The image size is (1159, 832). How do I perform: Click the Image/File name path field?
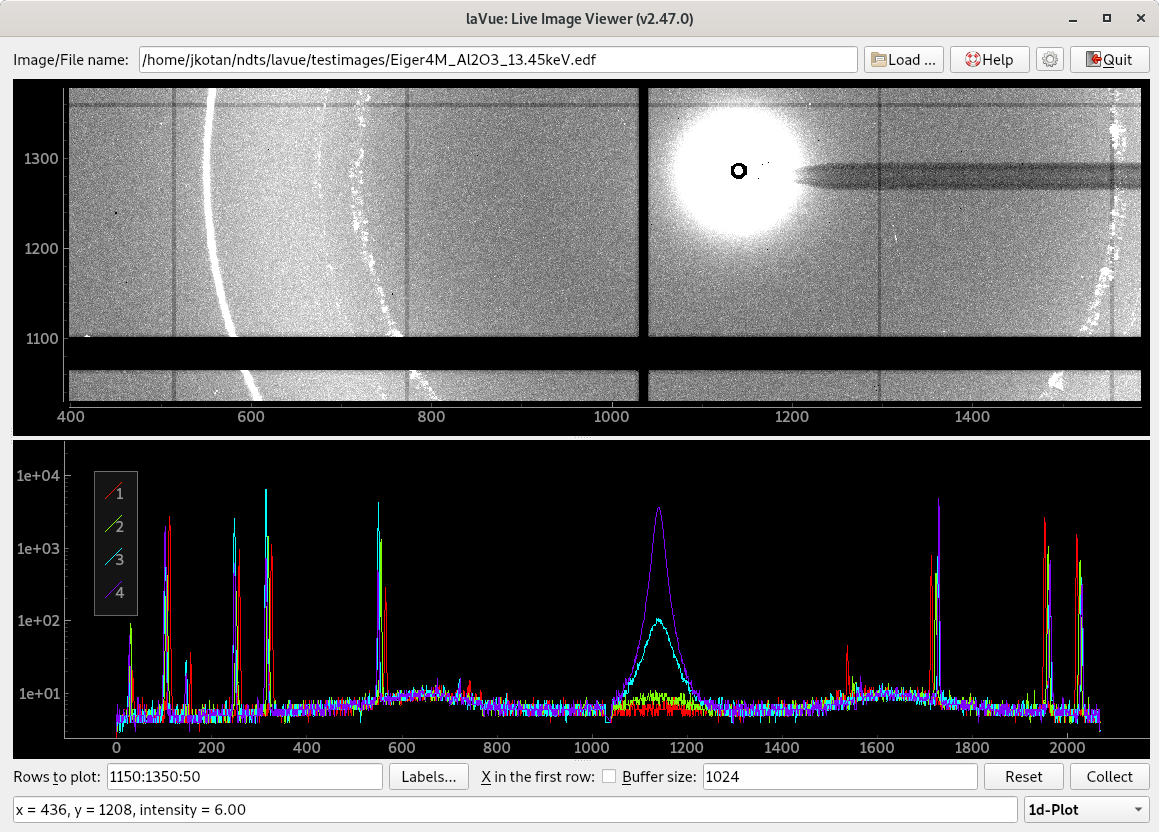tap(498, 60)
